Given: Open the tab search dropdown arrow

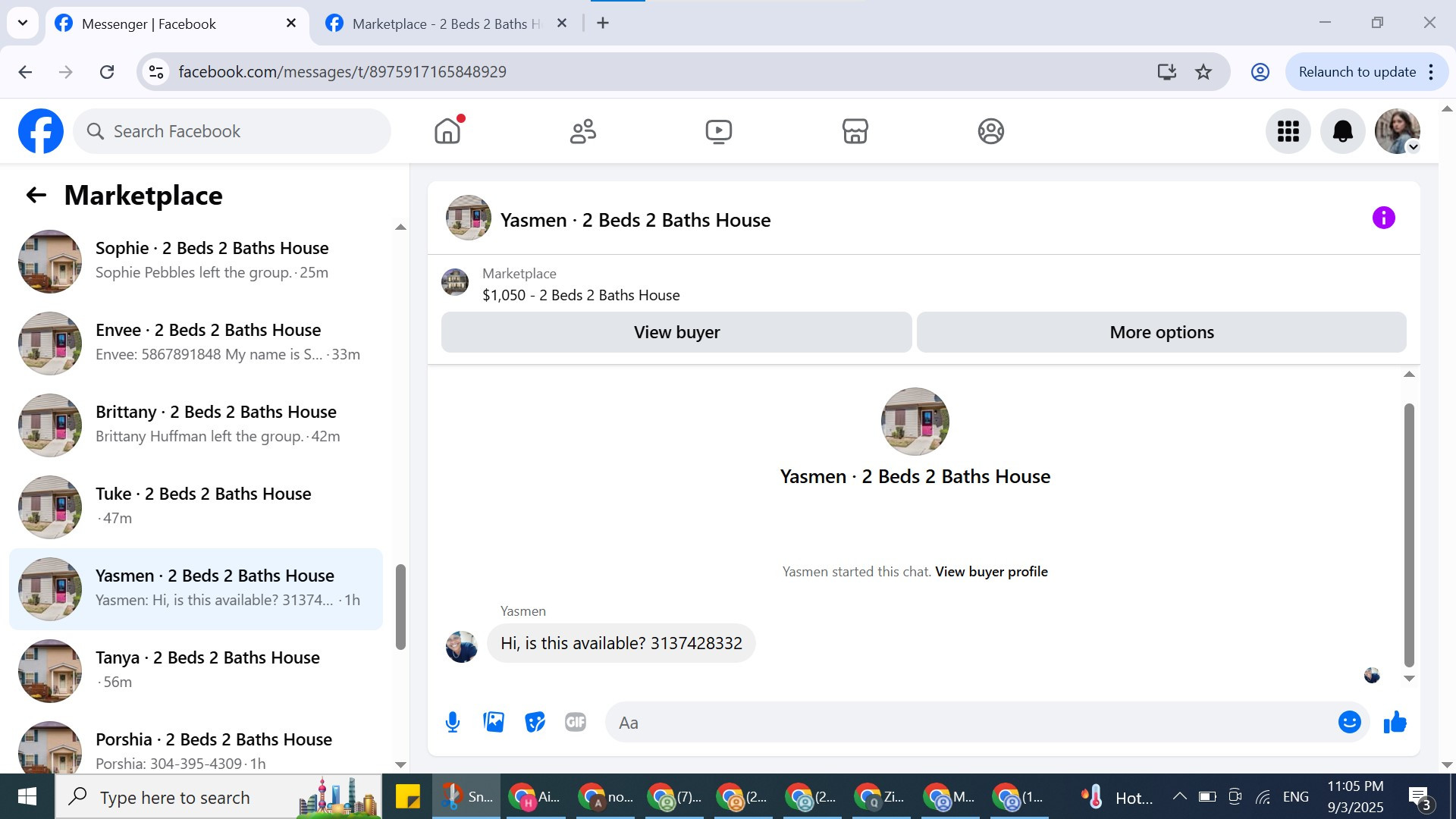Looking at the screenshot, I should (x=23, y=23).
